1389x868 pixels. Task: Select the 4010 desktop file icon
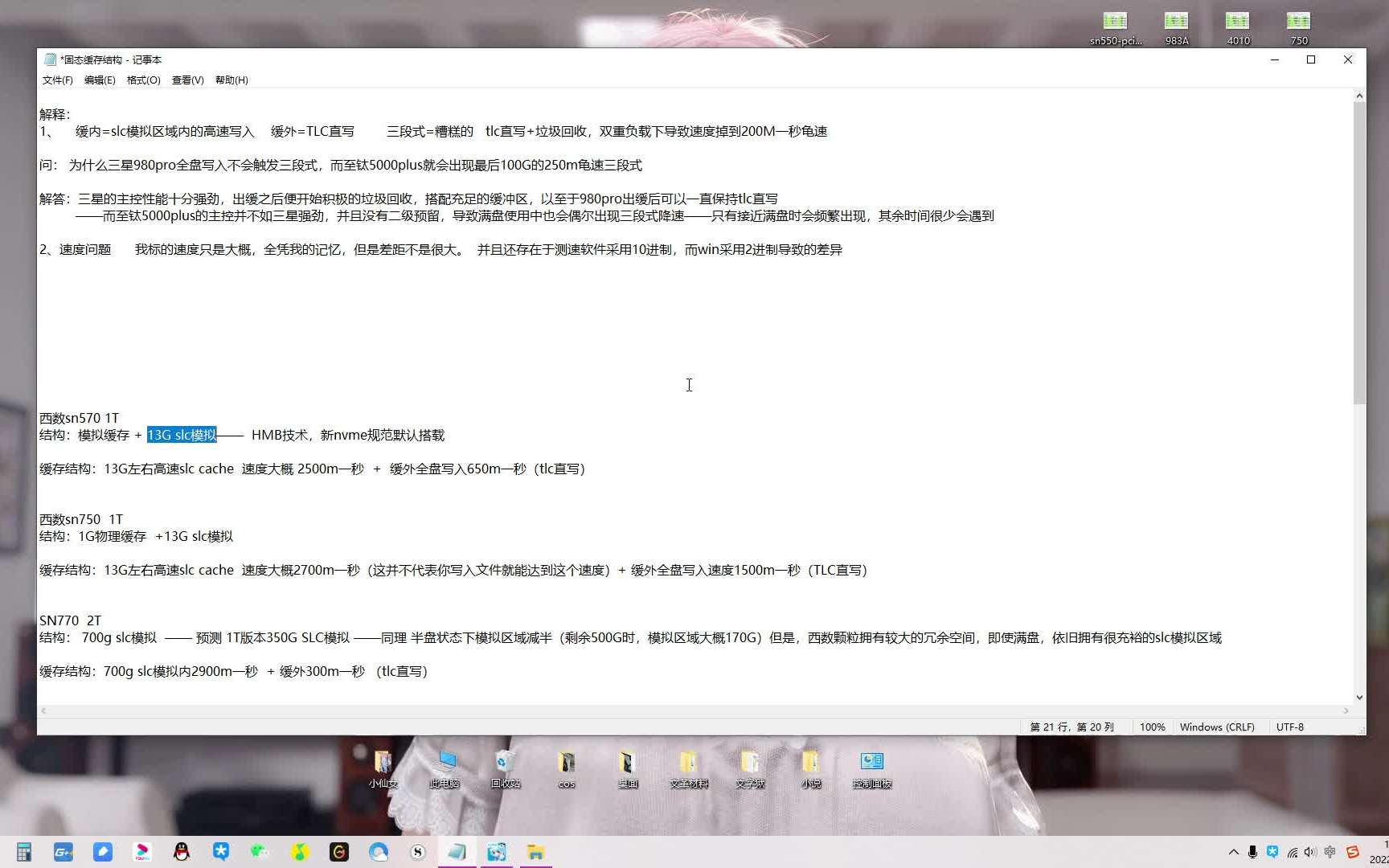pyautogui.click(x=1238, y=28)
